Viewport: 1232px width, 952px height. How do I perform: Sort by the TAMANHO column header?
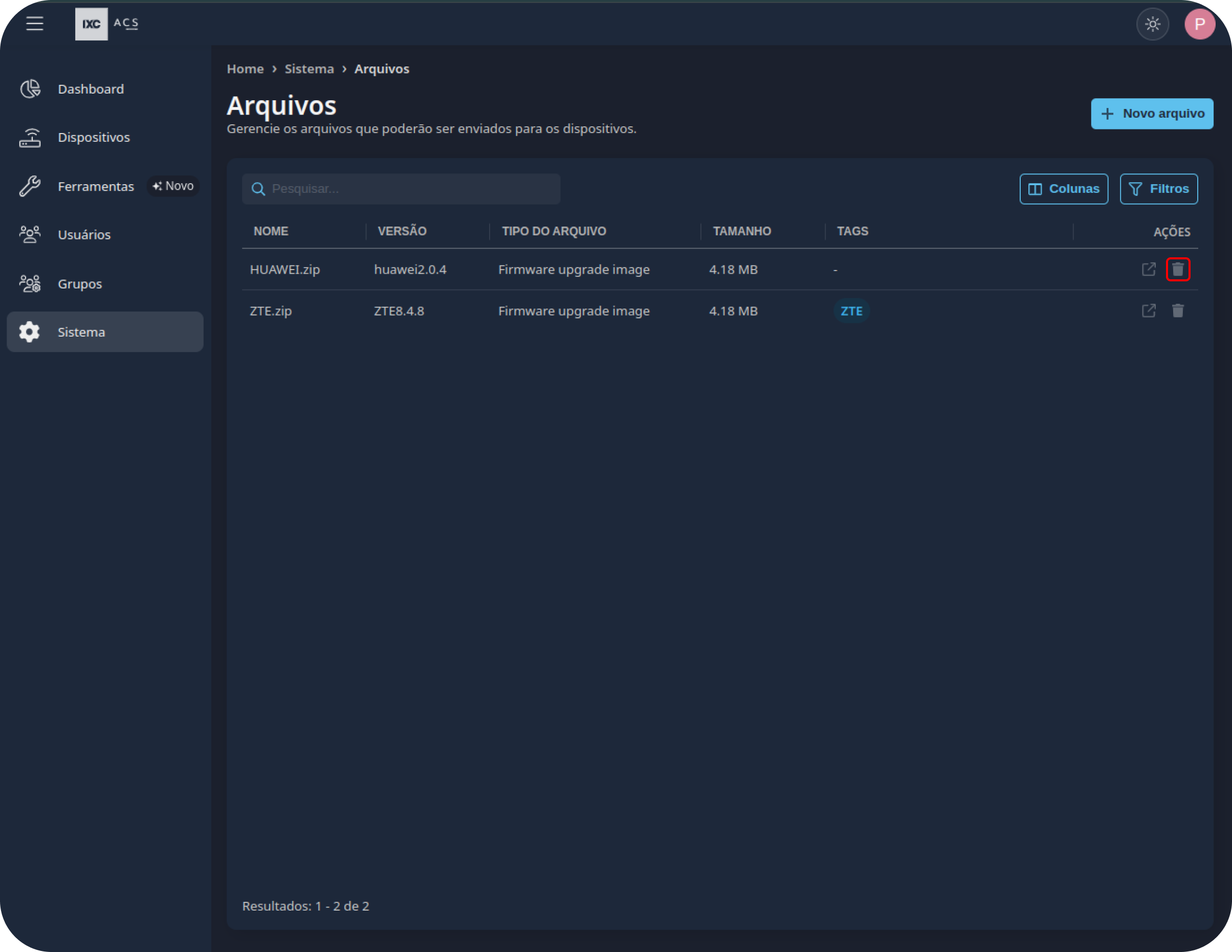(x=742, y=231)
